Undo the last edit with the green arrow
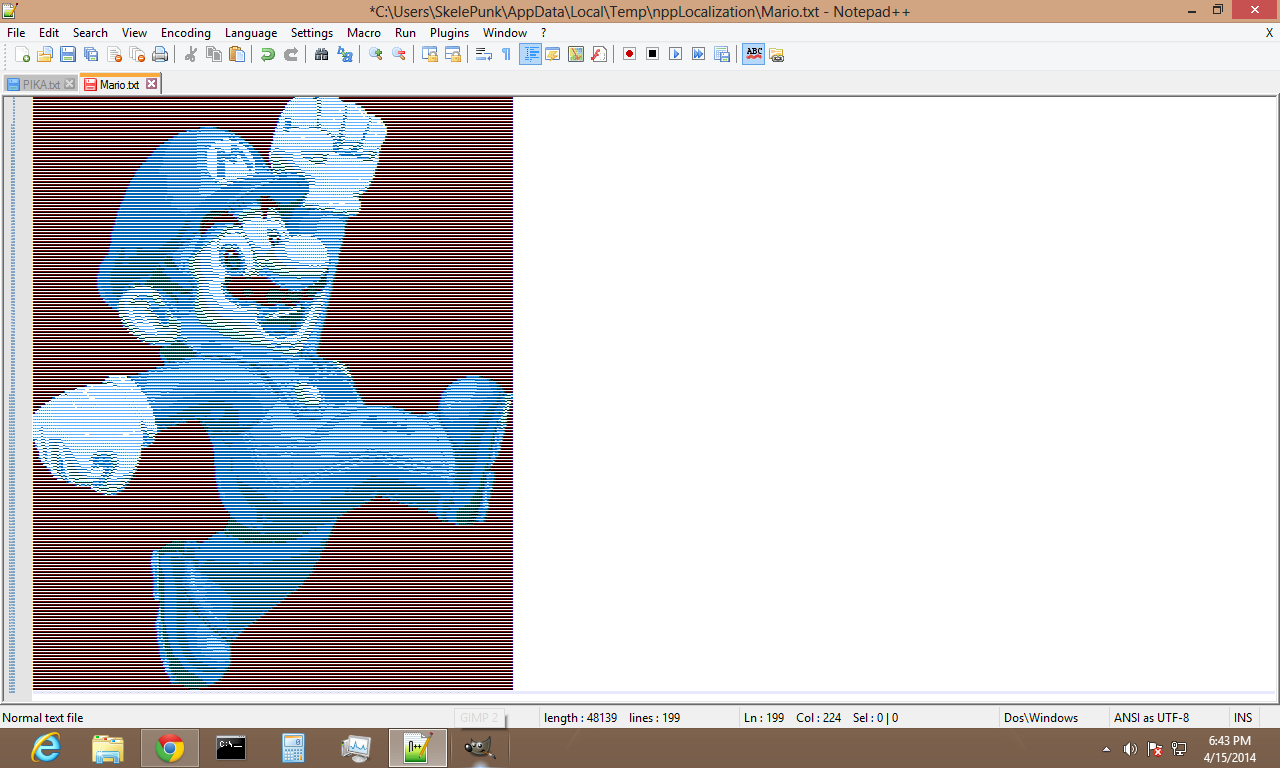 (267, 54)
